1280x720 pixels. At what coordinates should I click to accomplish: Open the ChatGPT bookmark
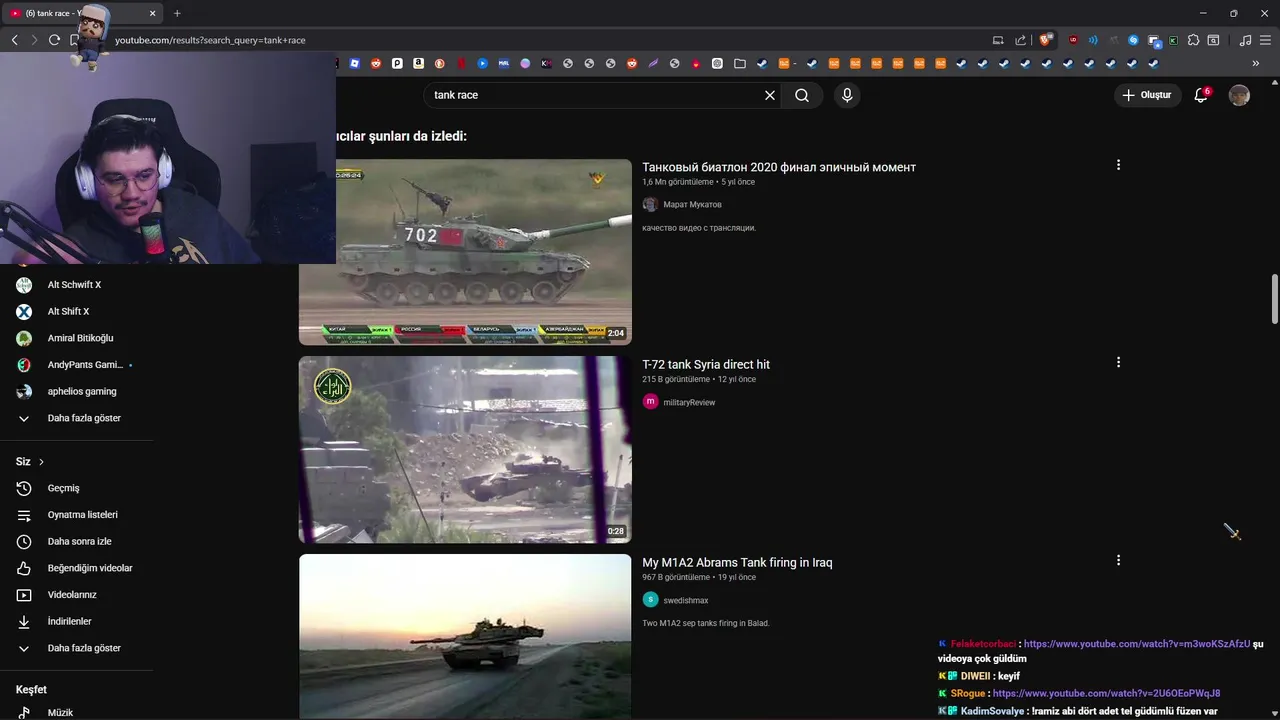[717, 63]
